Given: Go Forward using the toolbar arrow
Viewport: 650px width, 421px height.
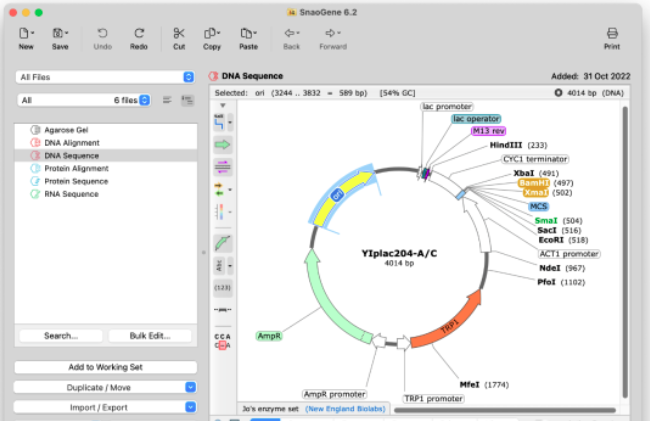Looking at the screenshot, I should [330, 33].
